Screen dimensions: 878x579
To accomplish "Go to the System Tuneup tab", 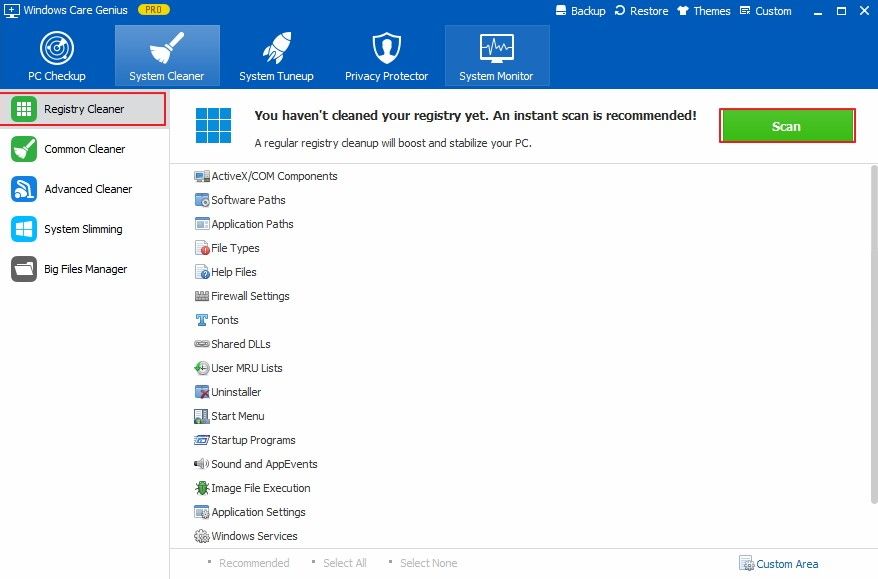I will point(276,56).
